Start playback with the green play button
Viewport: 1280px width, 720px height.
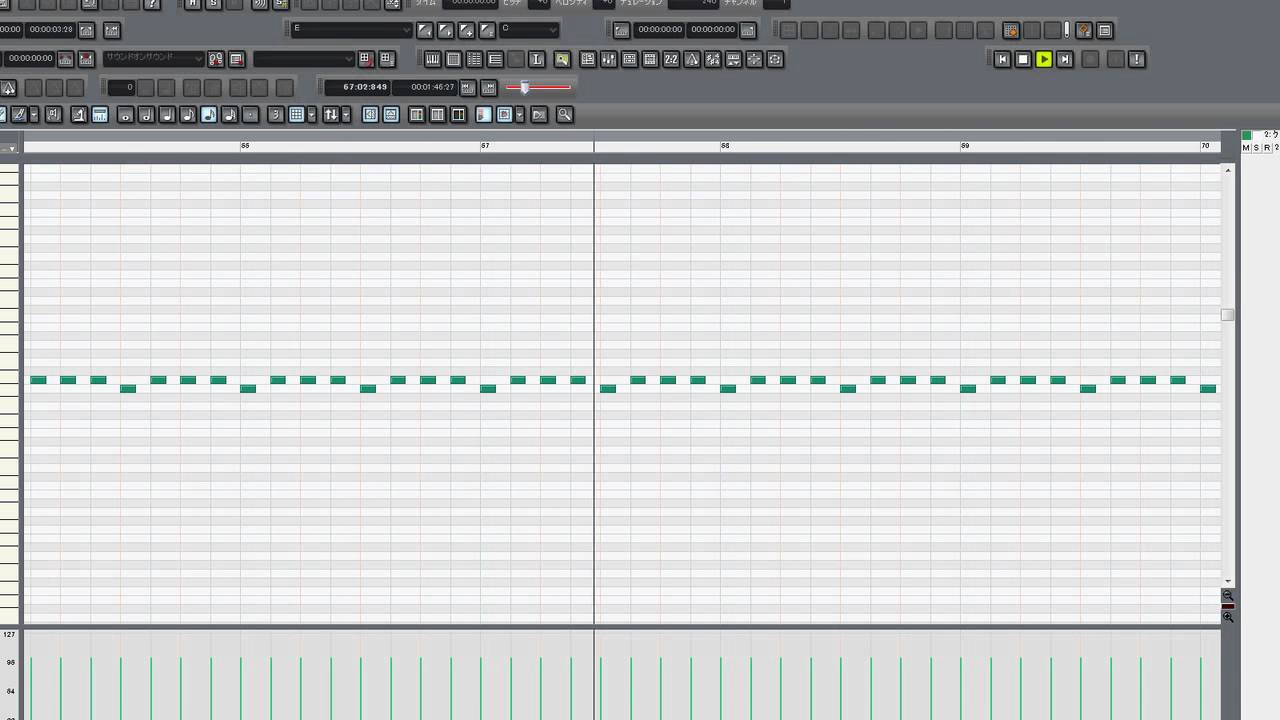click(1044, 59)
